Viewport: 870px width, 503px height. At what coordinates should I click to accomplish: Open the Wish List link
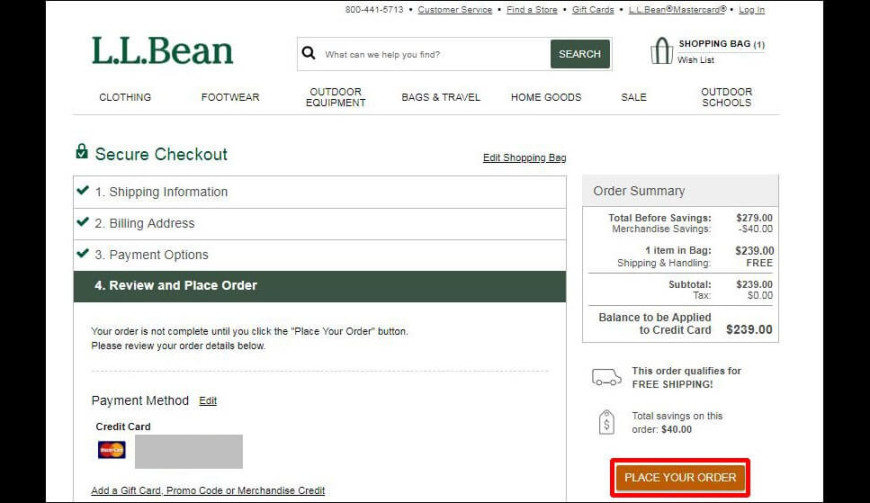696,60
